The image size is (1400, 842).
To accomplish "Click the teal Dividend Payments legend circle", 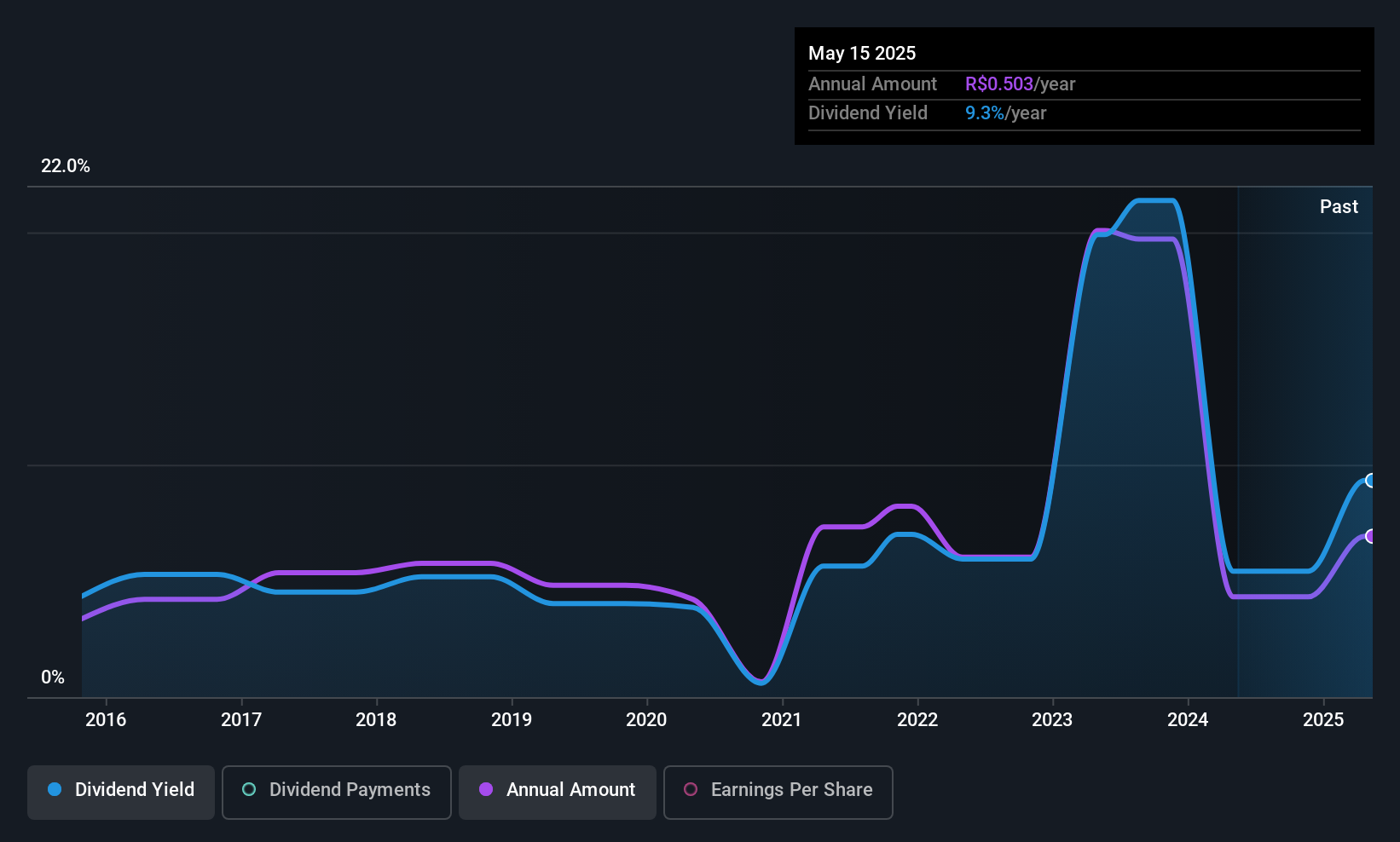I will (x=249, y=789).
